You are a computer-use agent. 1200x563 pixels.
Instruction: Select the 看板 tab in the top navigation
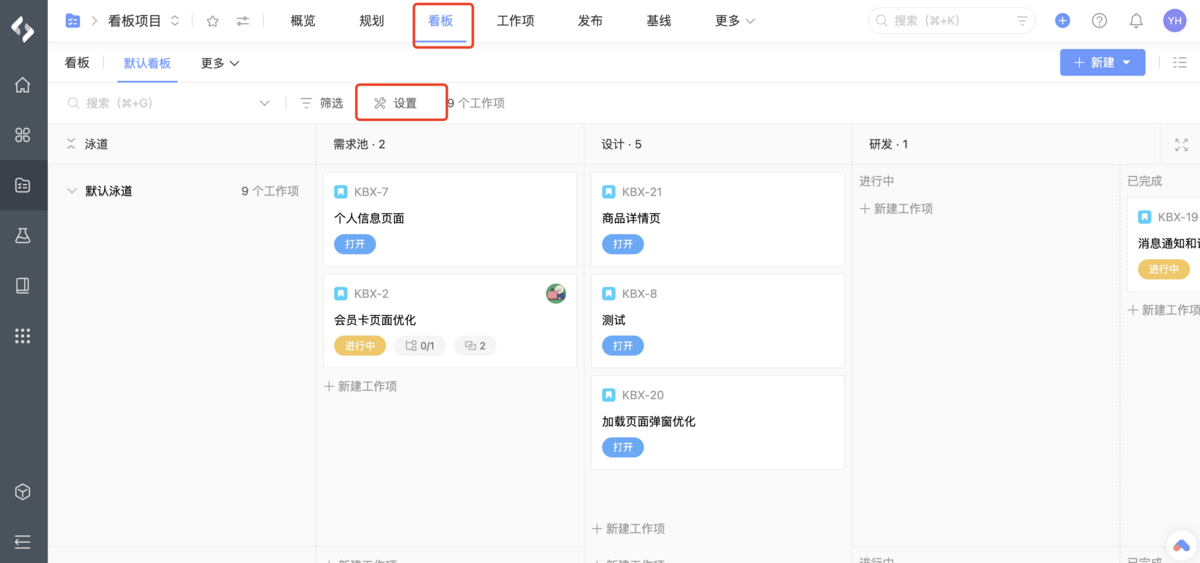441,21
